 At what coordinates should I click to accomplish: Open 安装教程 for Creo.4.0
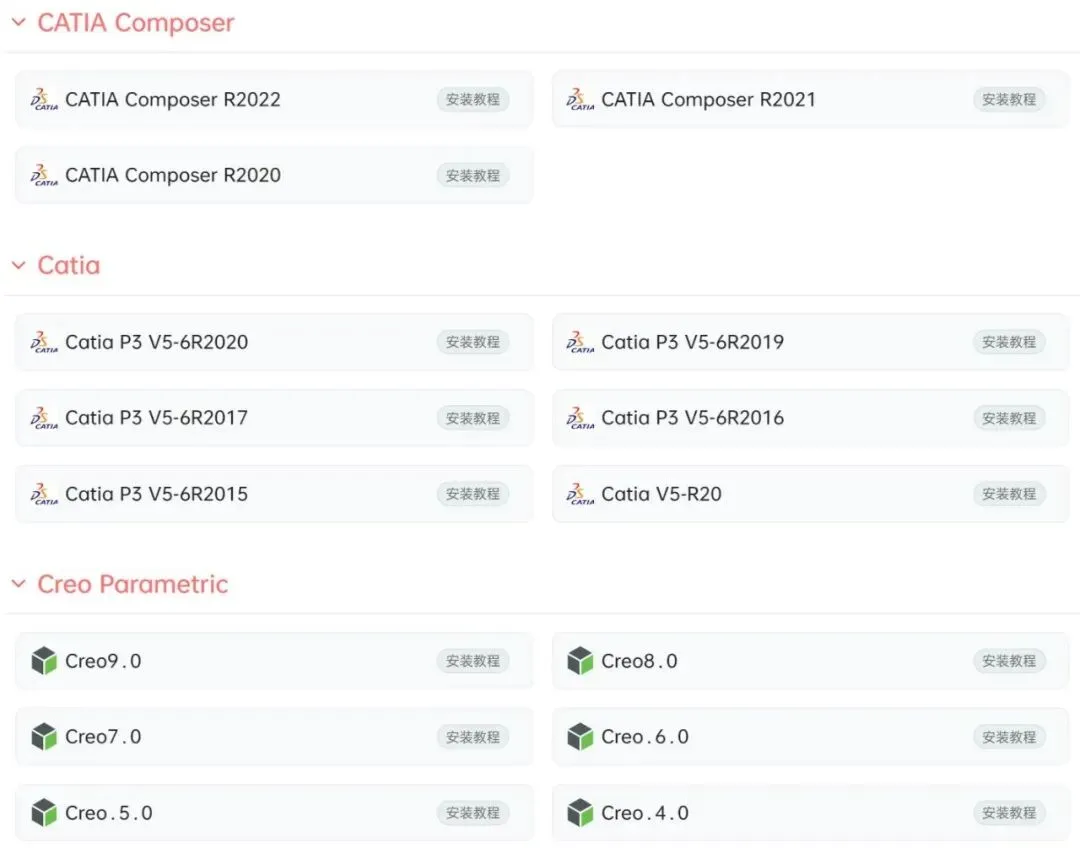[1009, 813]
